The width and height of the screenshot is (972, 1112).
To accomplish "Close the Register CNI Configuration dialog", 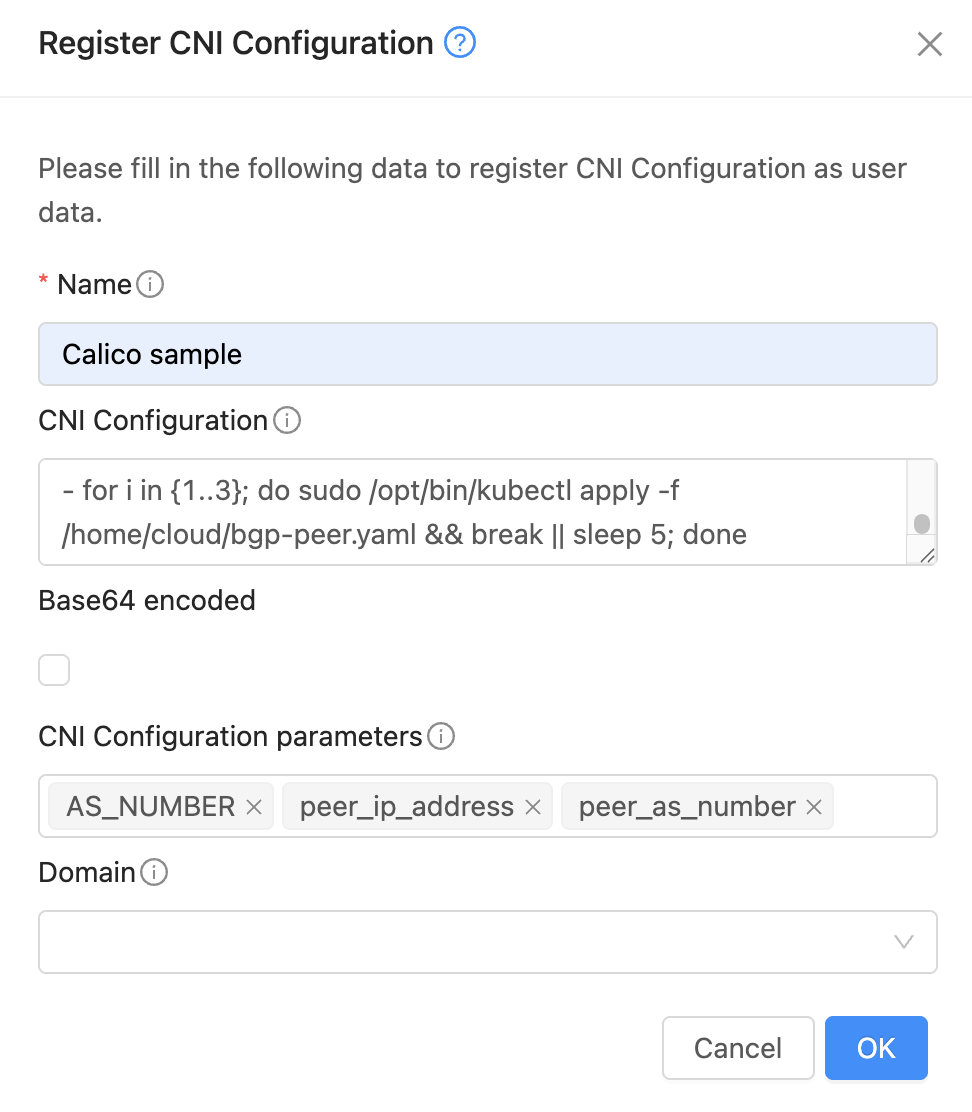I will click(929, 43).
